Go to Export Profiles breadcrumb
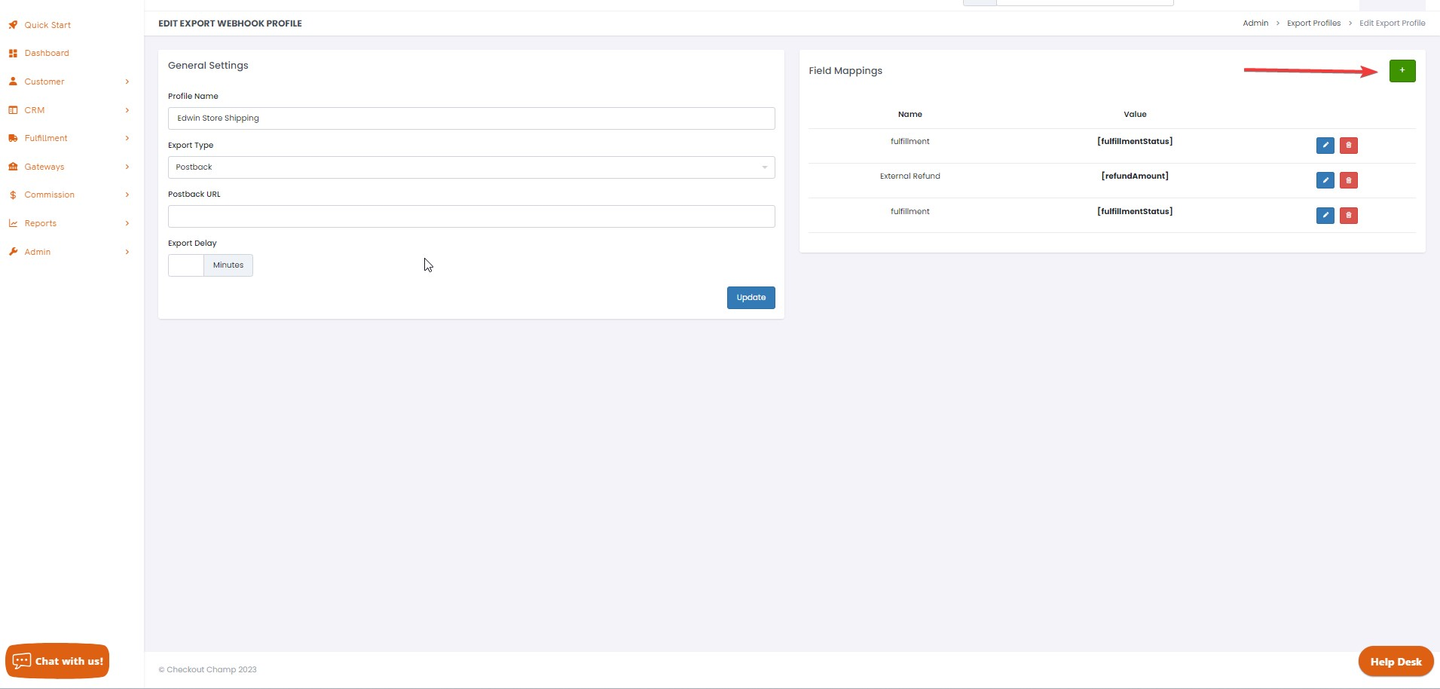1440x689 pixels. [1313, 23]
